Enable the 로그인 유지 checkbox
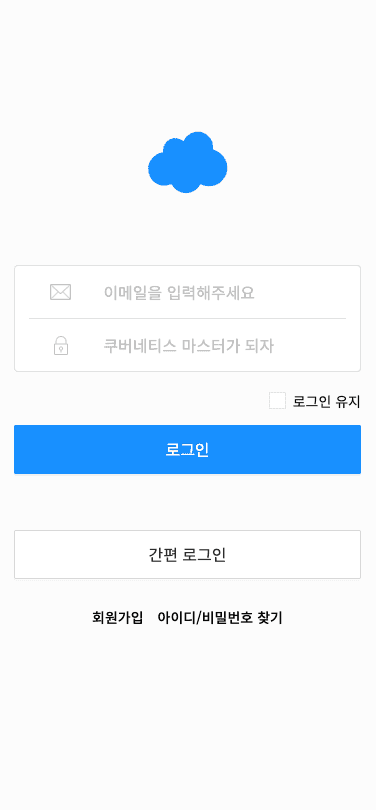This screenshot has width=376, height=810. 277,401
